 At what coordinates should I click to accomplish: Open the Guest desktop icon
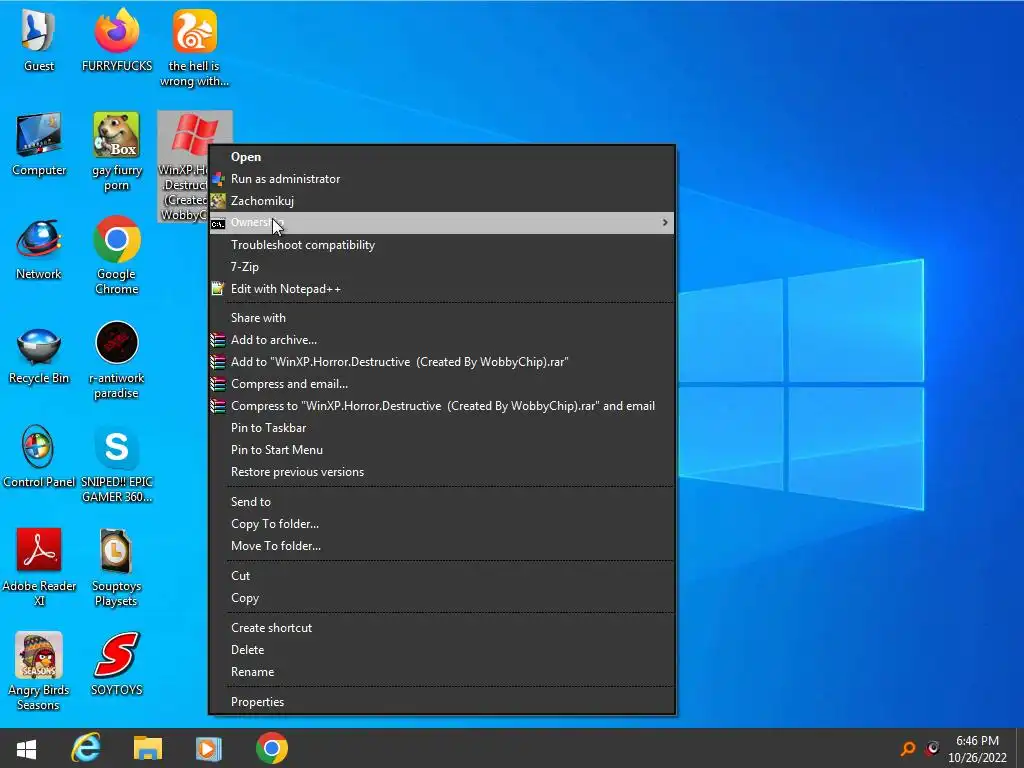pos(39,40)
